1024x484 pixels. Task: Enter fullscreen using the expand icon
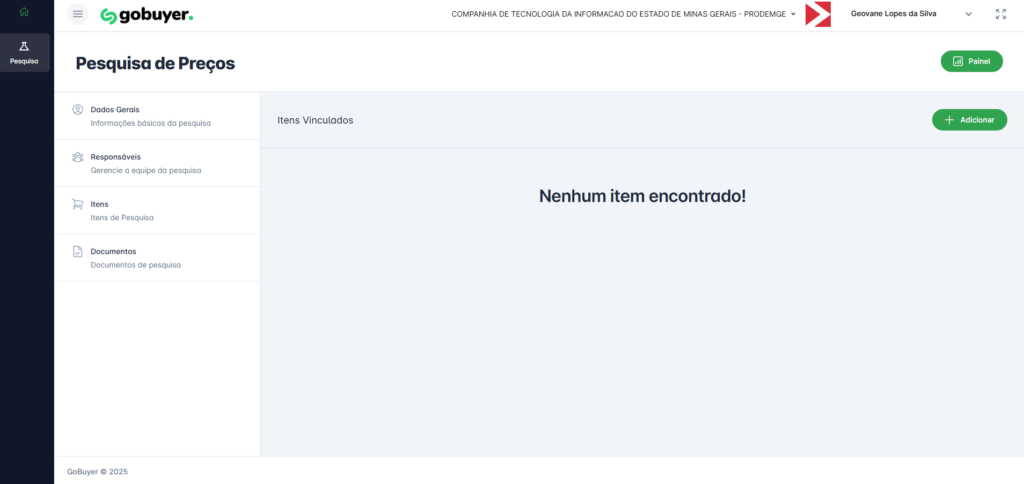coord(1001,14)
